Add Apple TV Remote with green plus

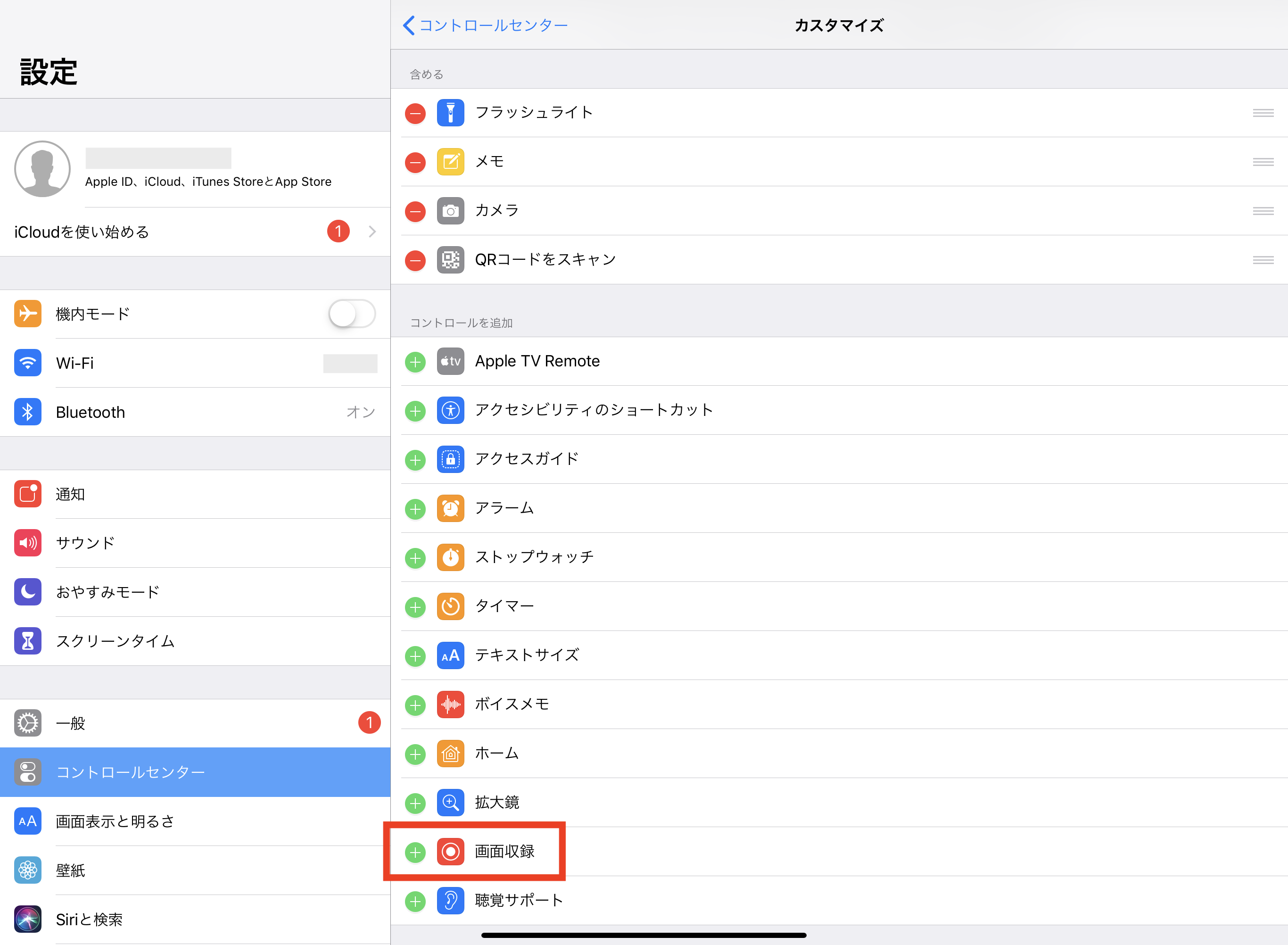(x=415, y=362)
